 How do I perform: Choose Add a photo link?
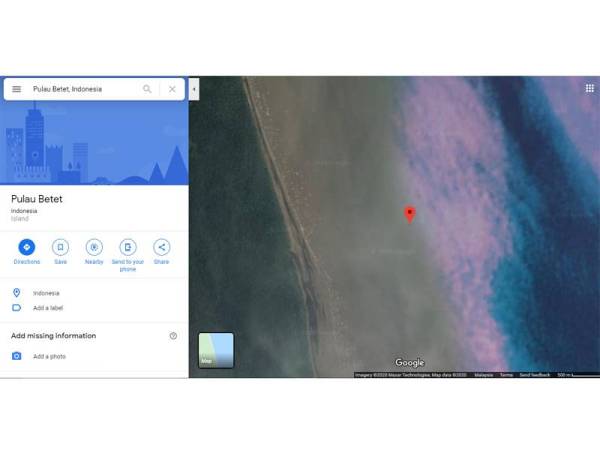49,356
